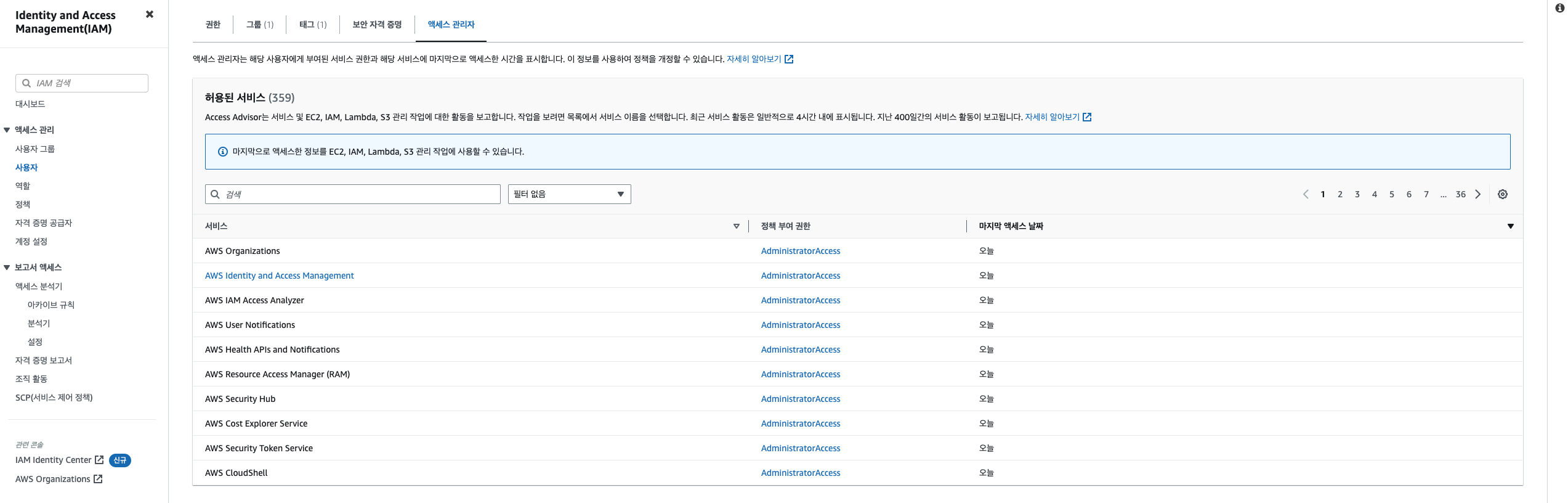Viewport: 1568px width, 503px height.
Task: Jump to page 36 of the services list
Action: 1461,194
